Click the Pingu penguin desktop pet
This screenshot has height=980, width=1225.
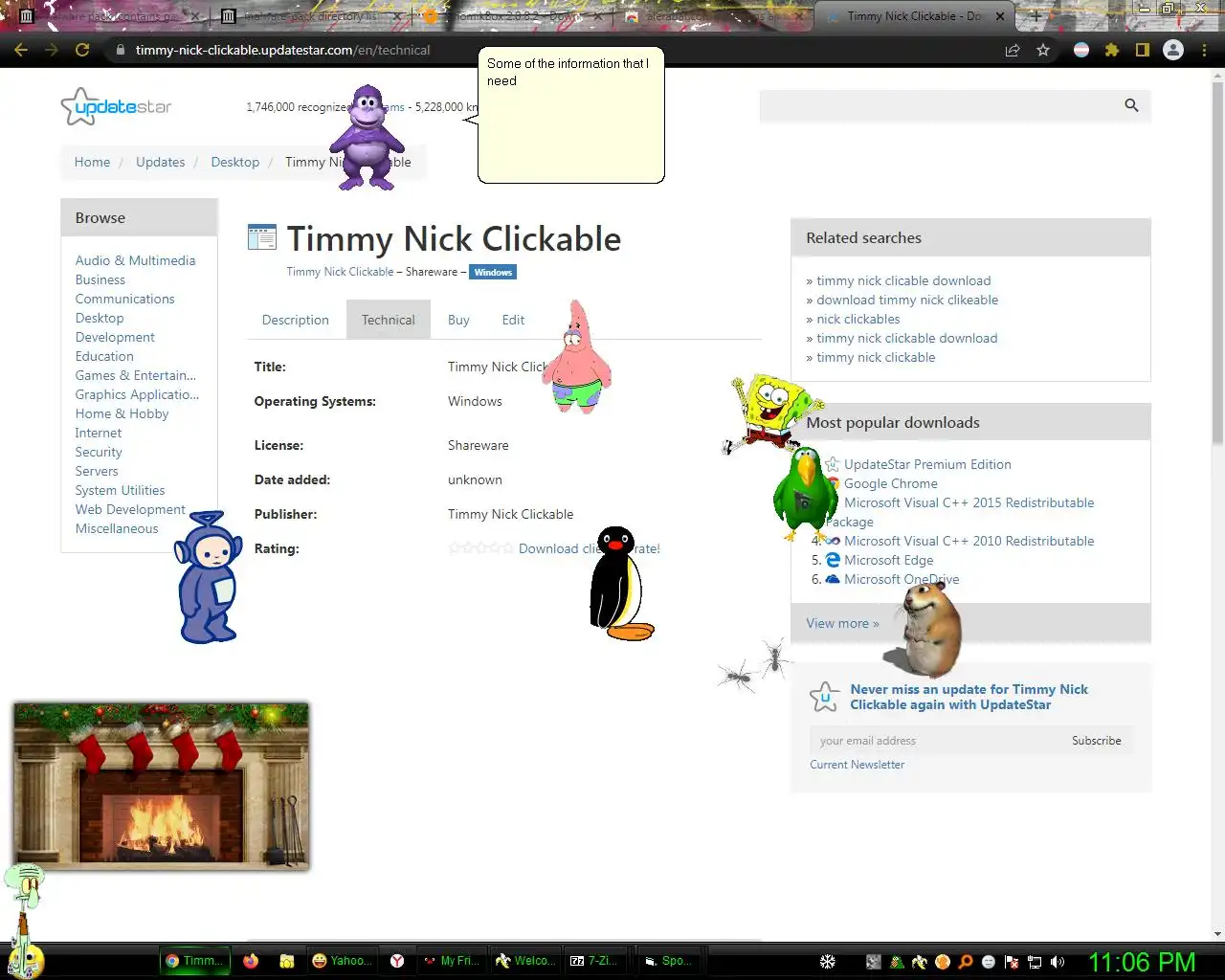618,583
